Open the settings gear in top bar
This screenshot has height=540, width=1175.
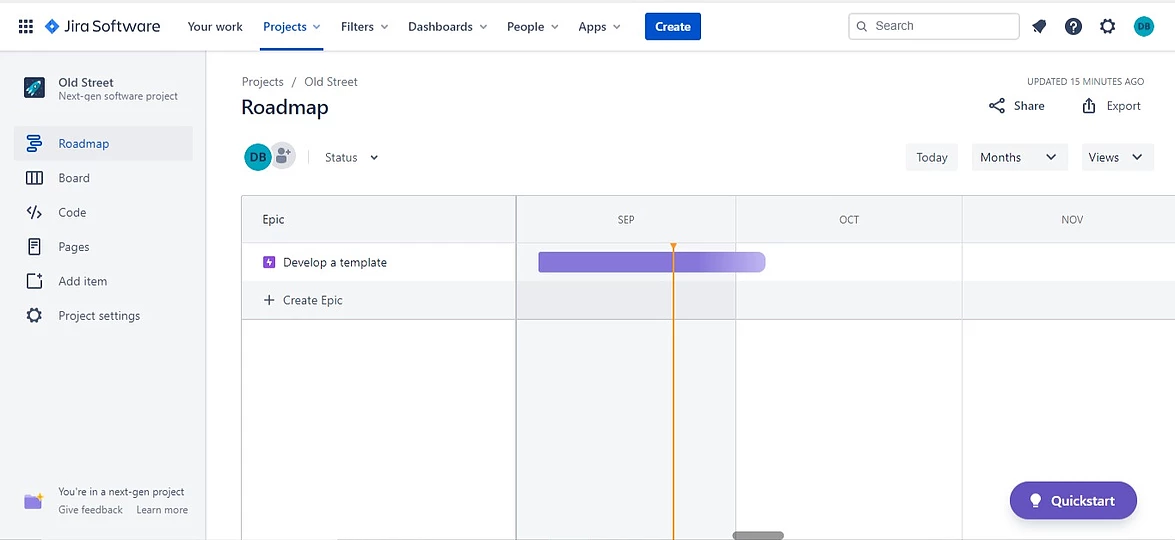coord(1107,27)
